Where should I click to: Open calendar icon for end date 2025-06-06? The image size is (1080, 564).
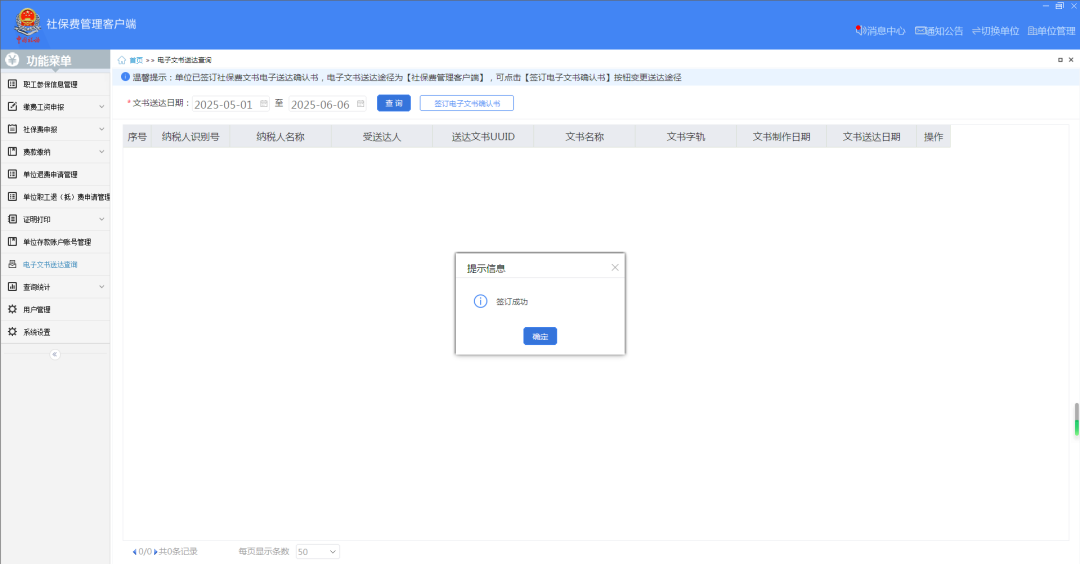[x=361, y=103]
